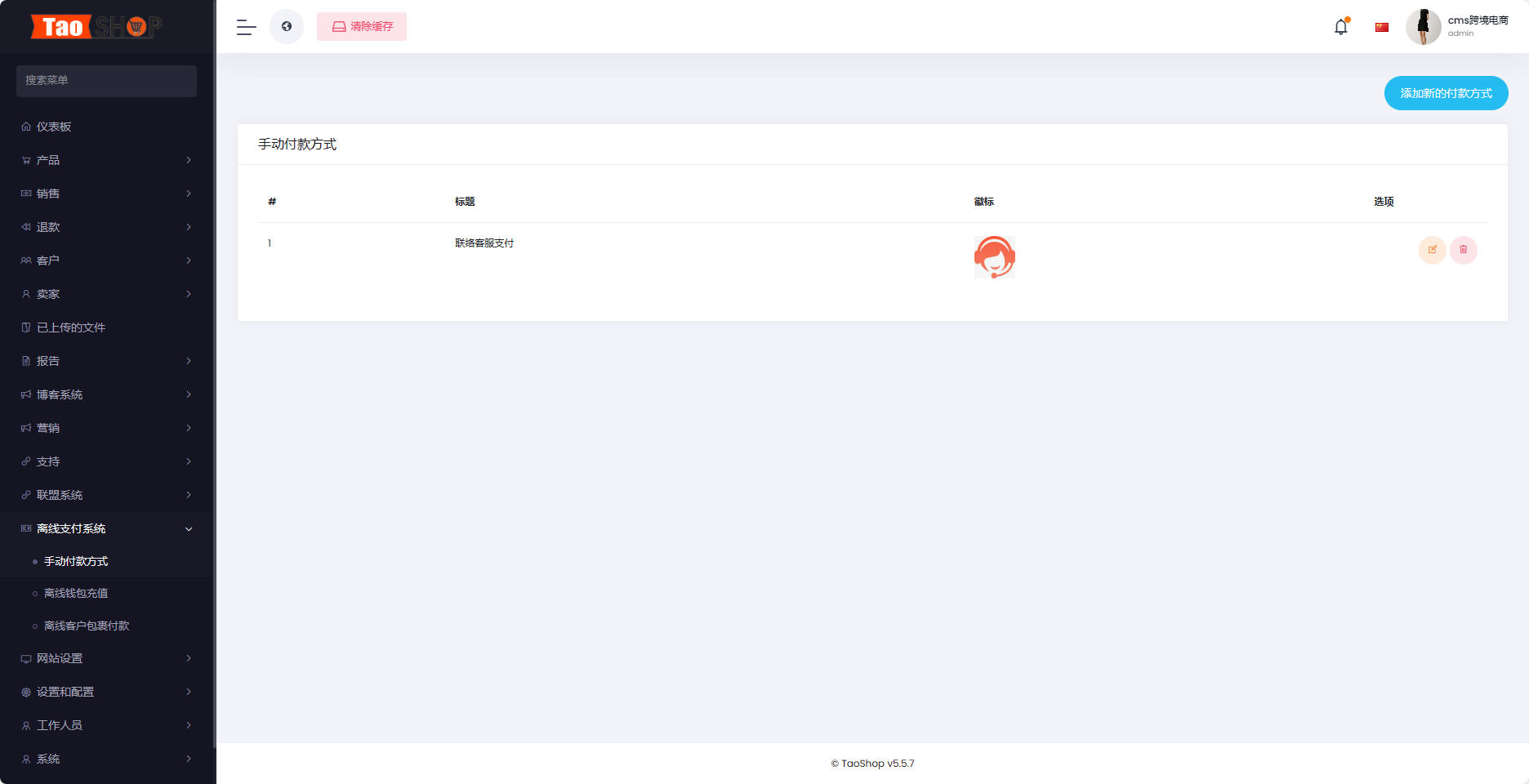The height and width of the screenshot is (784, 1529).
Task: Expand the 网站设置 menu
Action: [x=106, y=658]
